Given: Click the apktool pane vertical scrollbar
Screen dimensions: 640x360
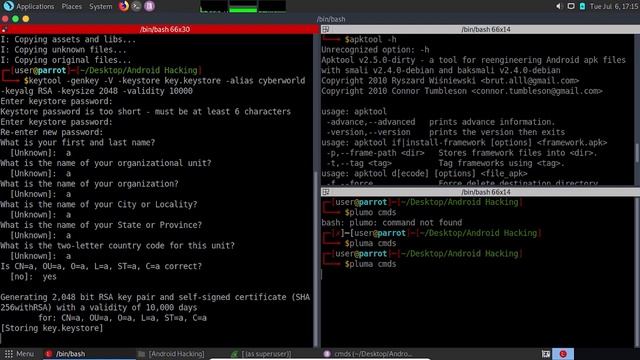Looking at the screenshot, I should coord(637,109).
